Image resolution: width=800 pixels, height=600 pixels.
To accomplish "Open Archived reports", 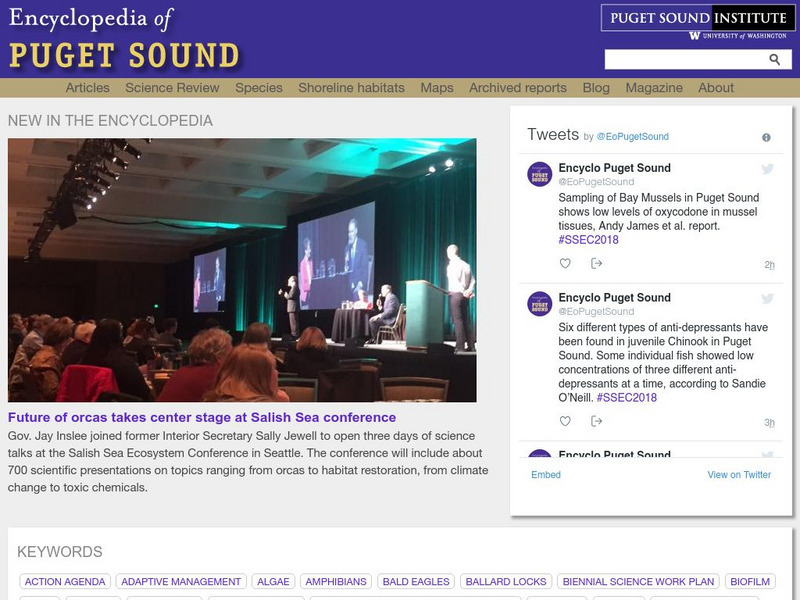I will pyautogui.click(x=518, y=88).
